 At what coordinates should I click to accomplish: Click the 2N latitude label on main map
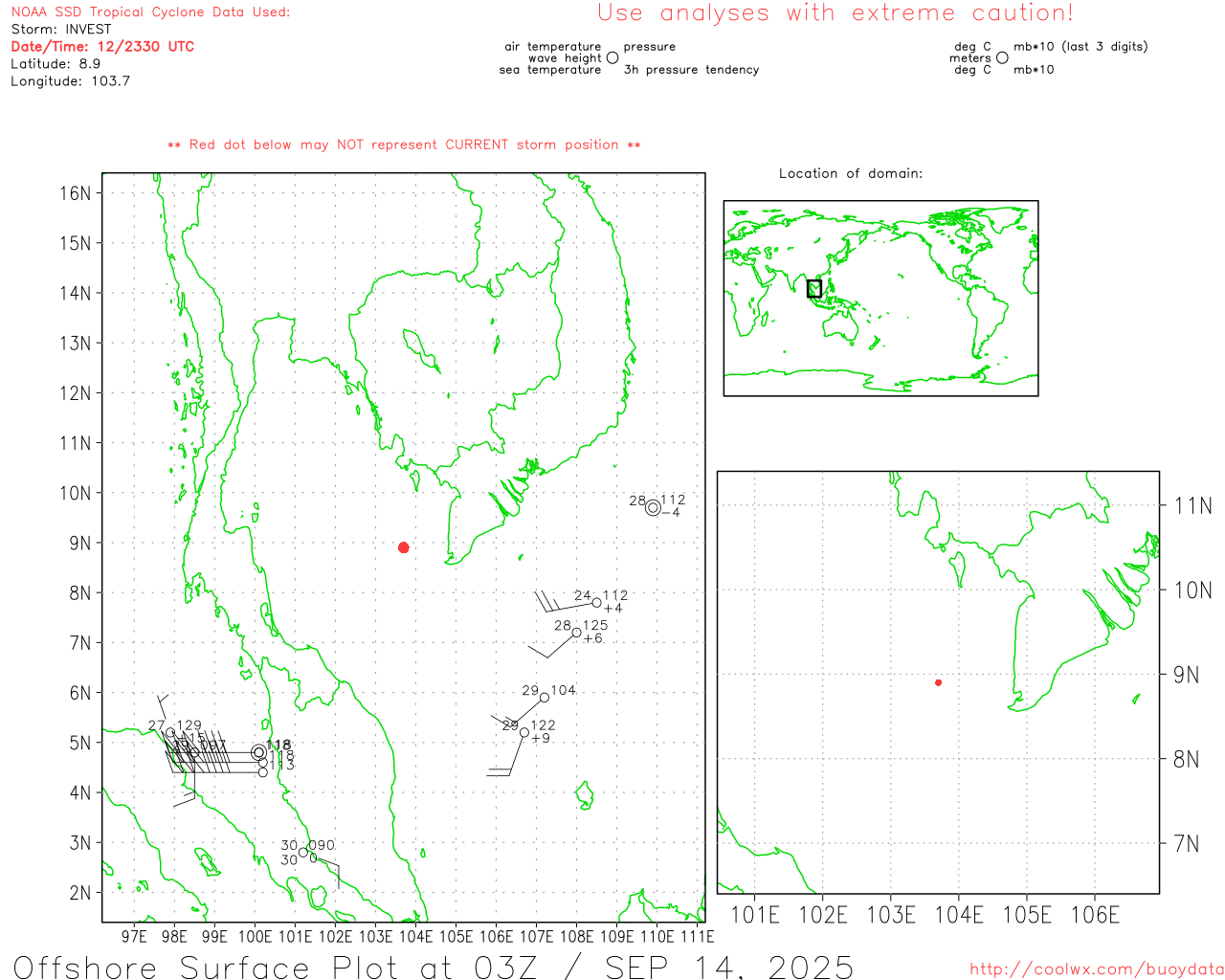[x=79, y=893]
